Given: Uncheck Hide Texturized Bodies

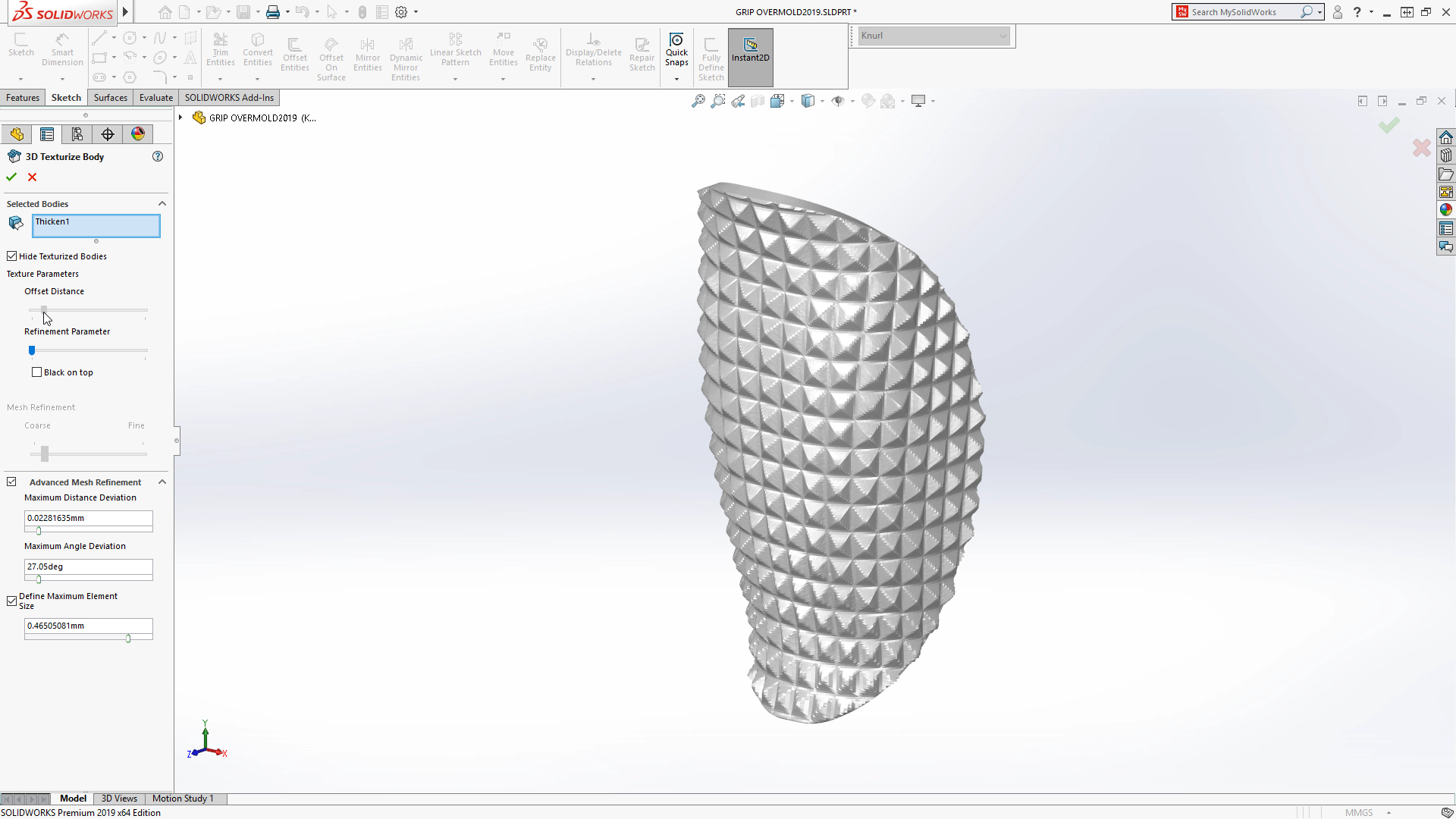Looking at the screenshot, I should [x=12, y=256].
